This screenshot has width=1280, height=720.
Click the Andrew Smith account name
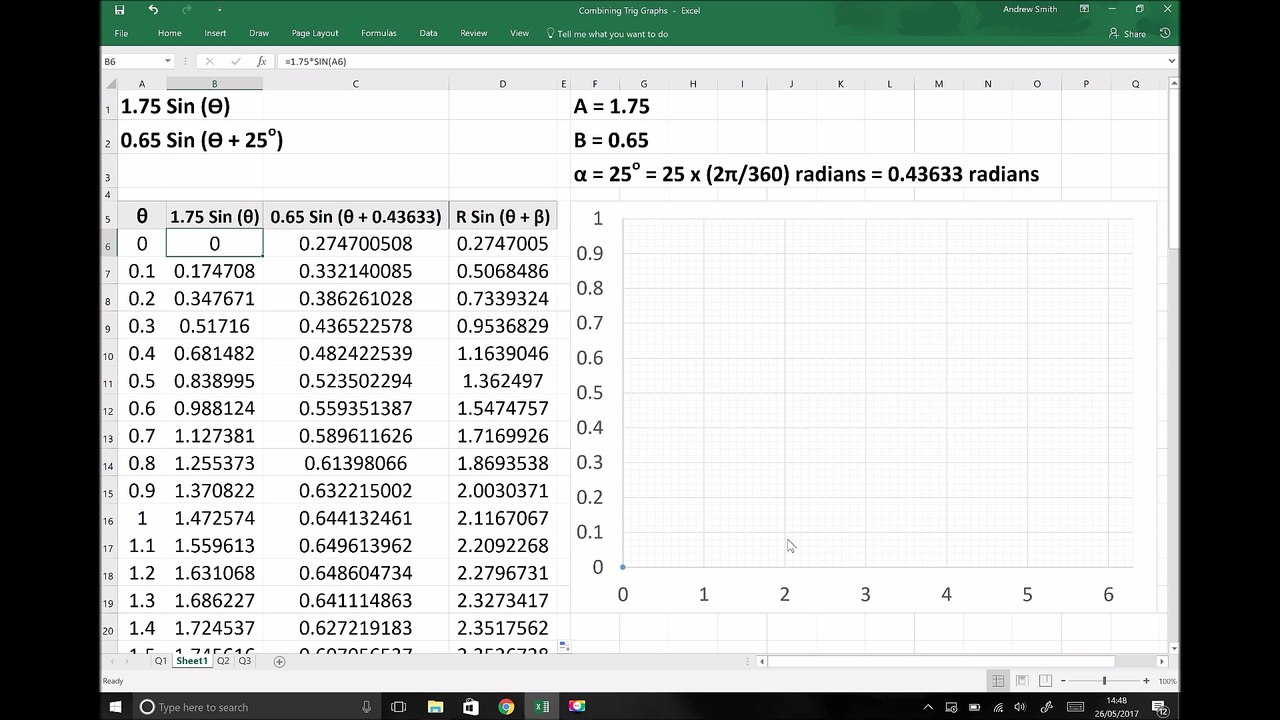pyautogui.click(x=1030, y=9)
